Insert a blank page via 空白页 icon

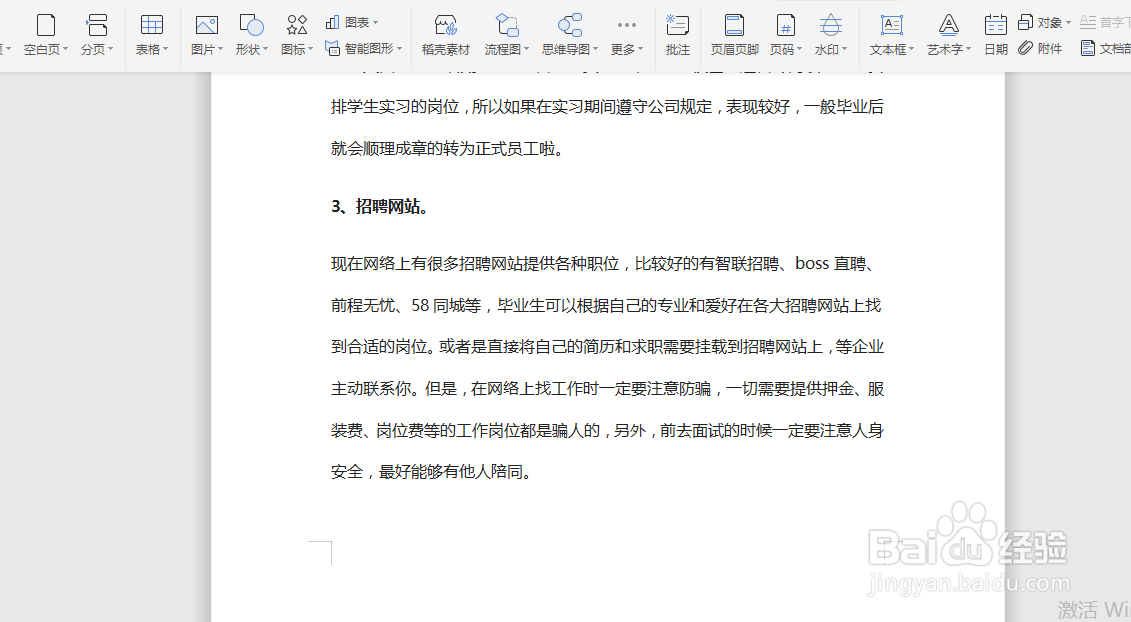(46, 25)
